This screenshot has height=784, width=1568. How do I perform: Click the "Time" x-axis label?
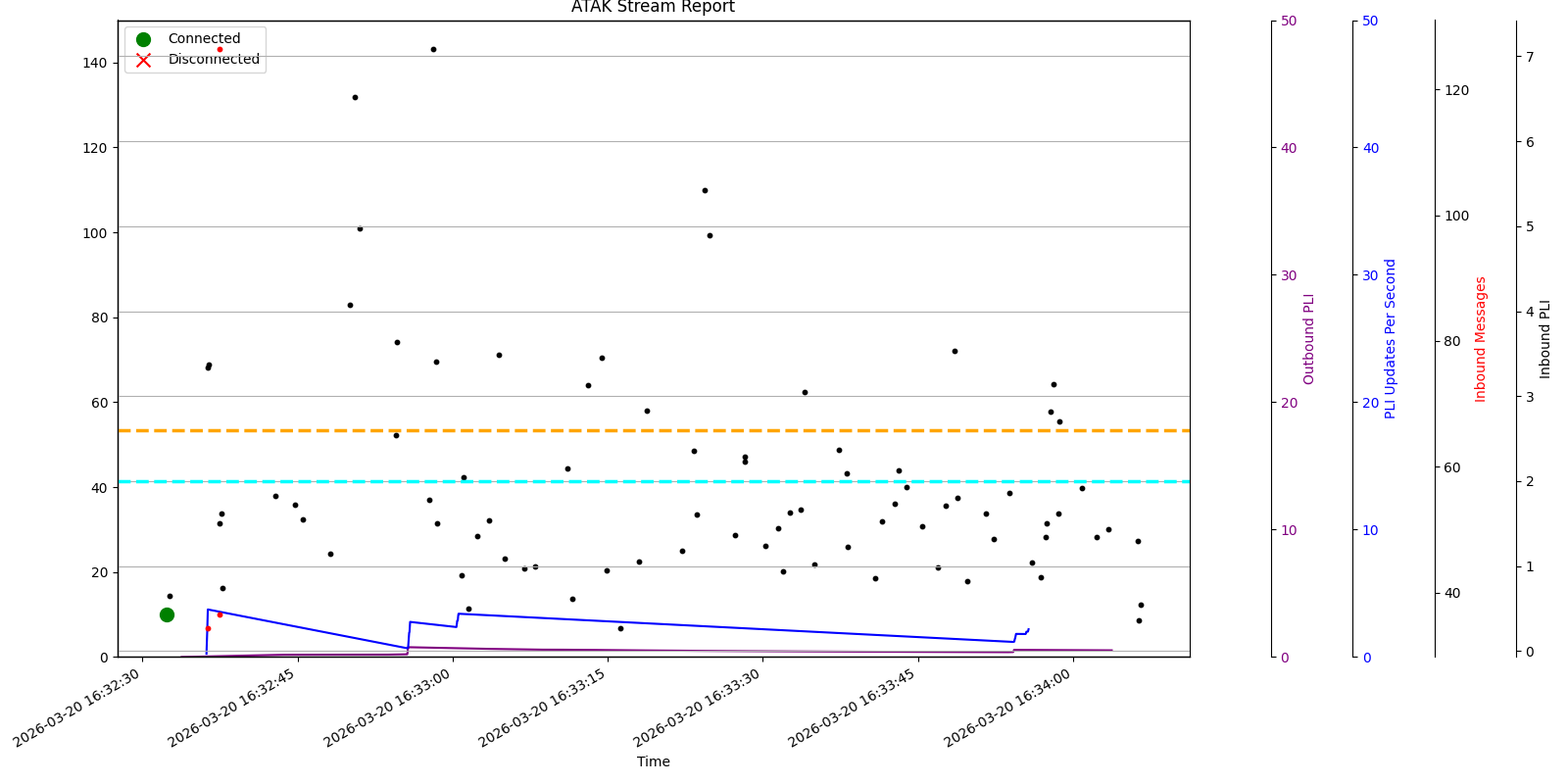pos(653,761)
